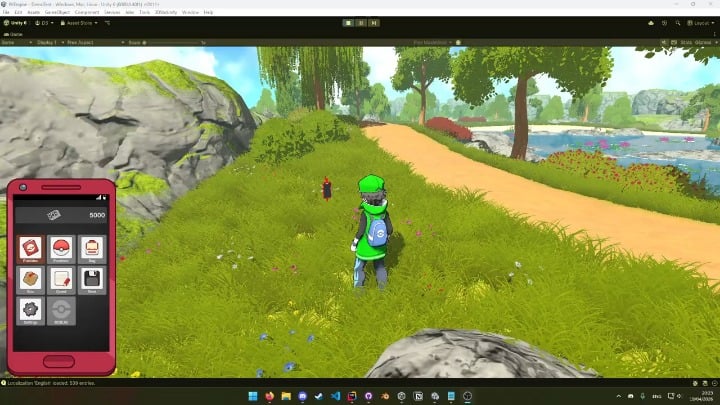Click the localization loaded status bar message
This screenshot has width=720, height=405.
(51, 383)
